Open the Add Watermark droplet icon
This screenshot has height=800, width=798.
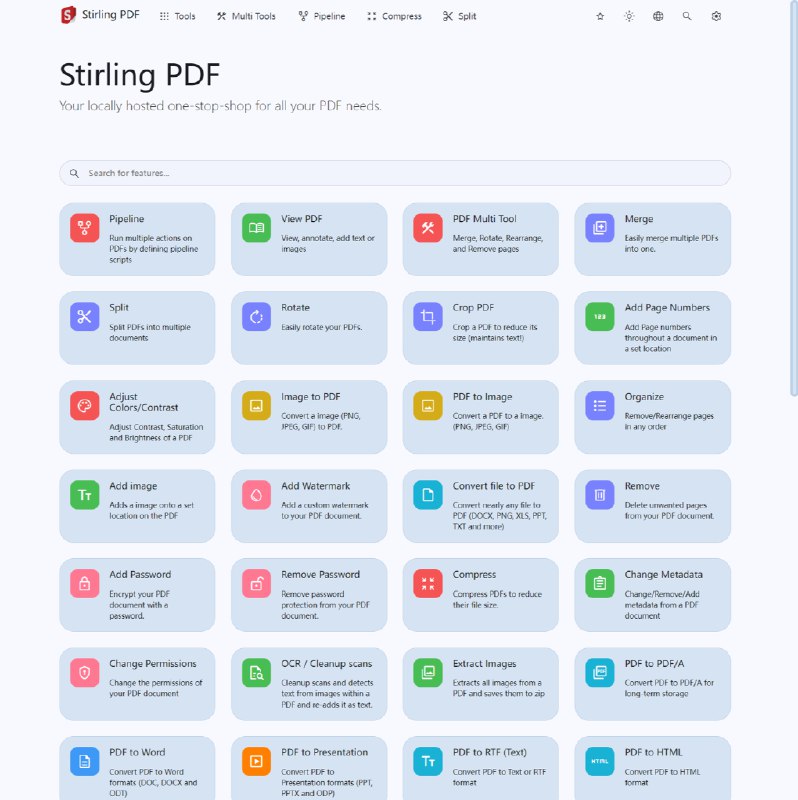click(256, 495)
